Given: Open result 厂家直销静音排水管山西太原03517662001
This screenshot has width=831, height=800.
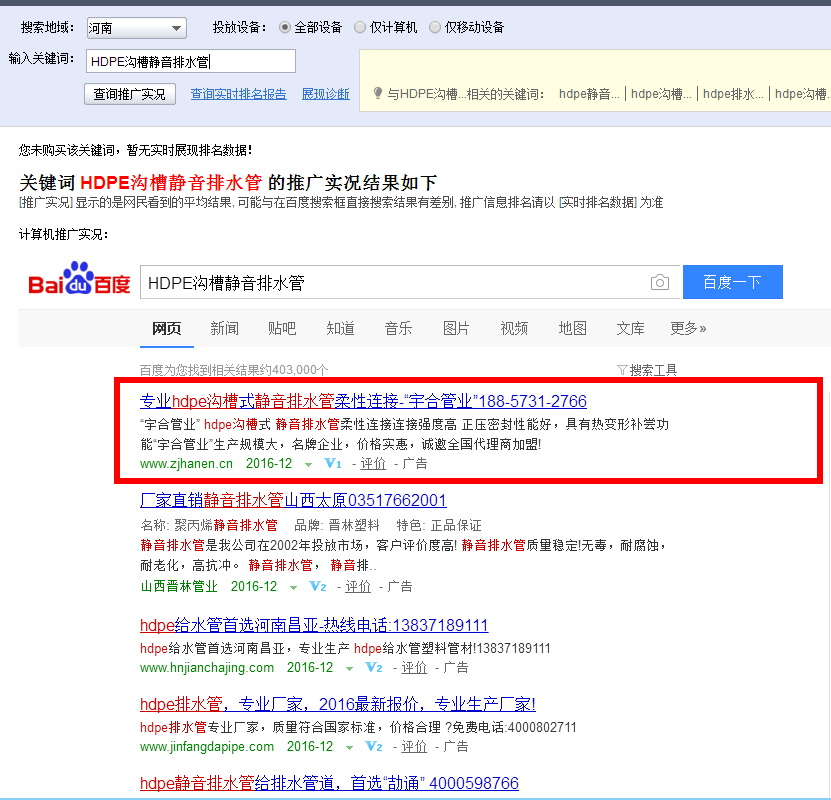Looking at the screenshot, I should pyautogui.click(x=293, y=500).
